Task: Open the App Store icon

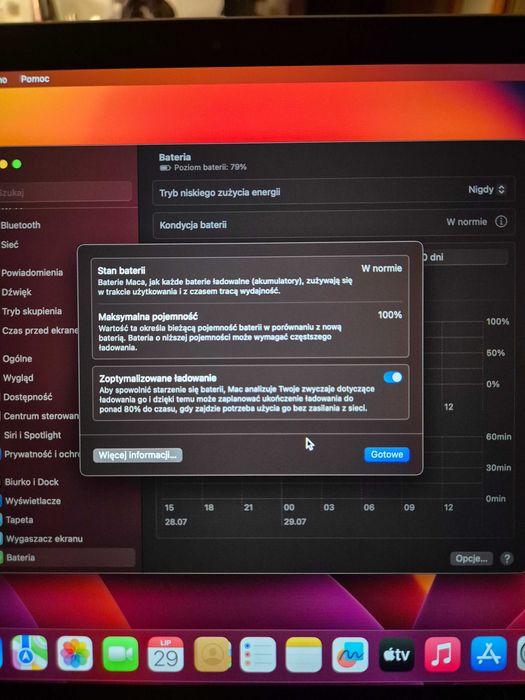Action: click(x=488, y=654)
